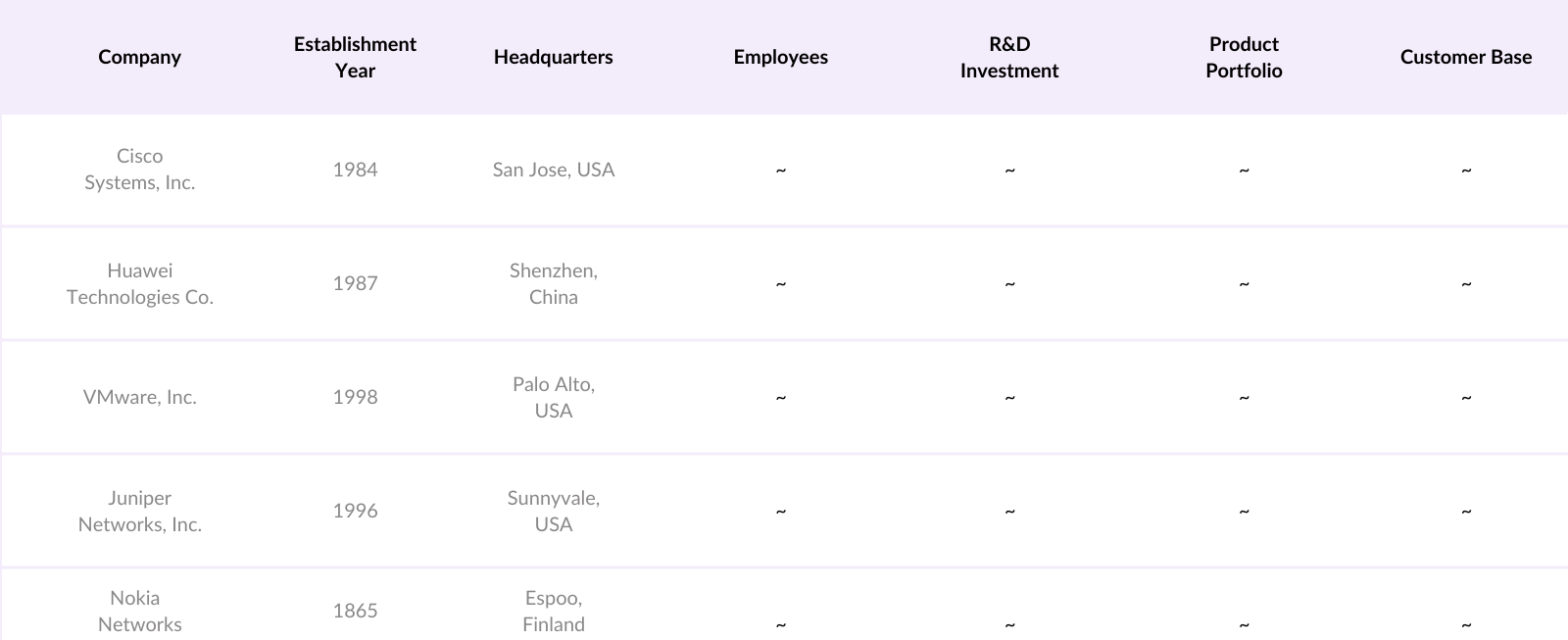Click the VMware, Inc. company name

(139, 397)
